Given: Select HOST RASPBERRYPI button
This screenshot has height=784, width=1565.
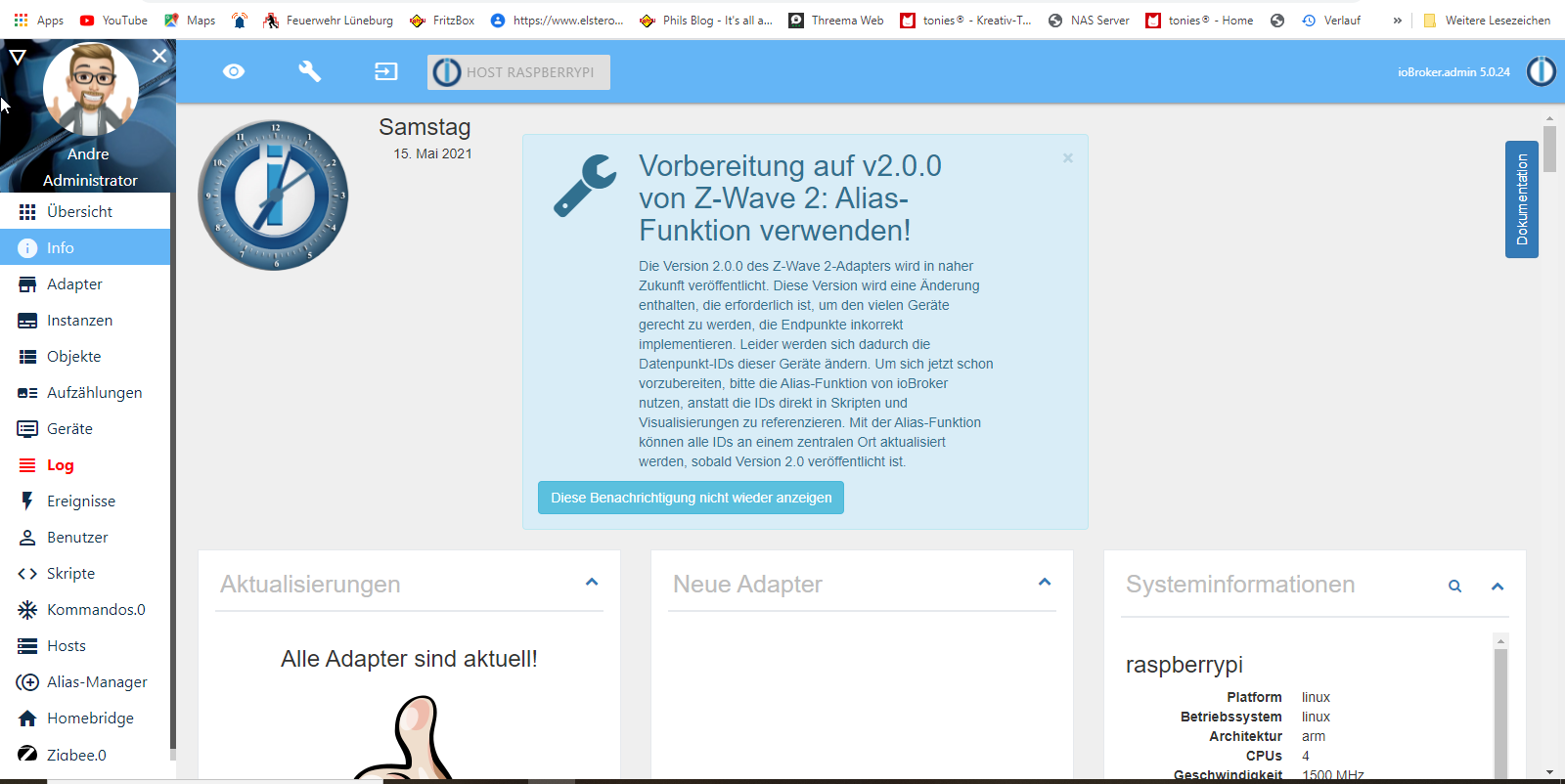Looking at the screenshot, I should pos(518,72).
